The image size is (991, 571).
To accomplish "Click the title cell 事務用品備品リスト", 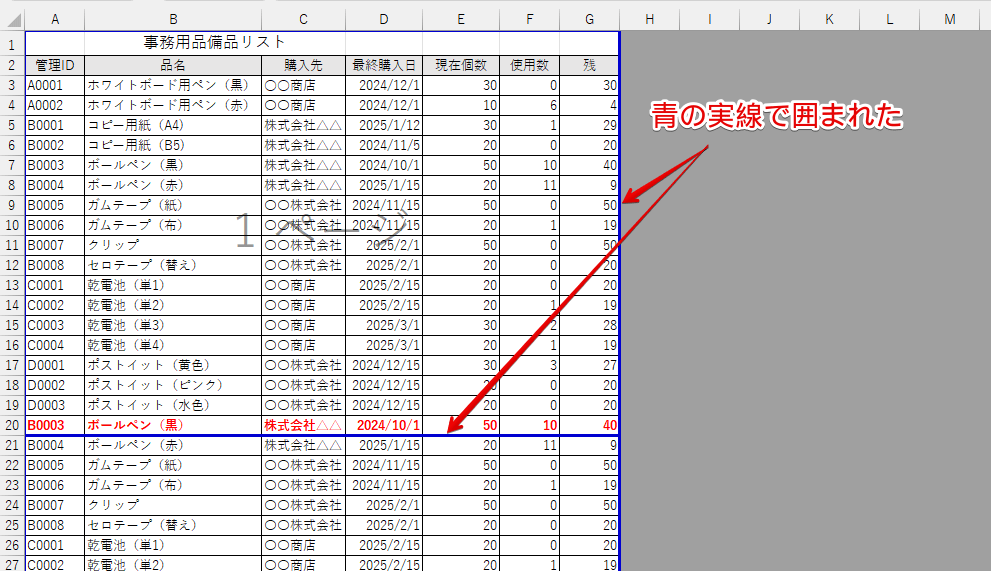I will 215,43.
